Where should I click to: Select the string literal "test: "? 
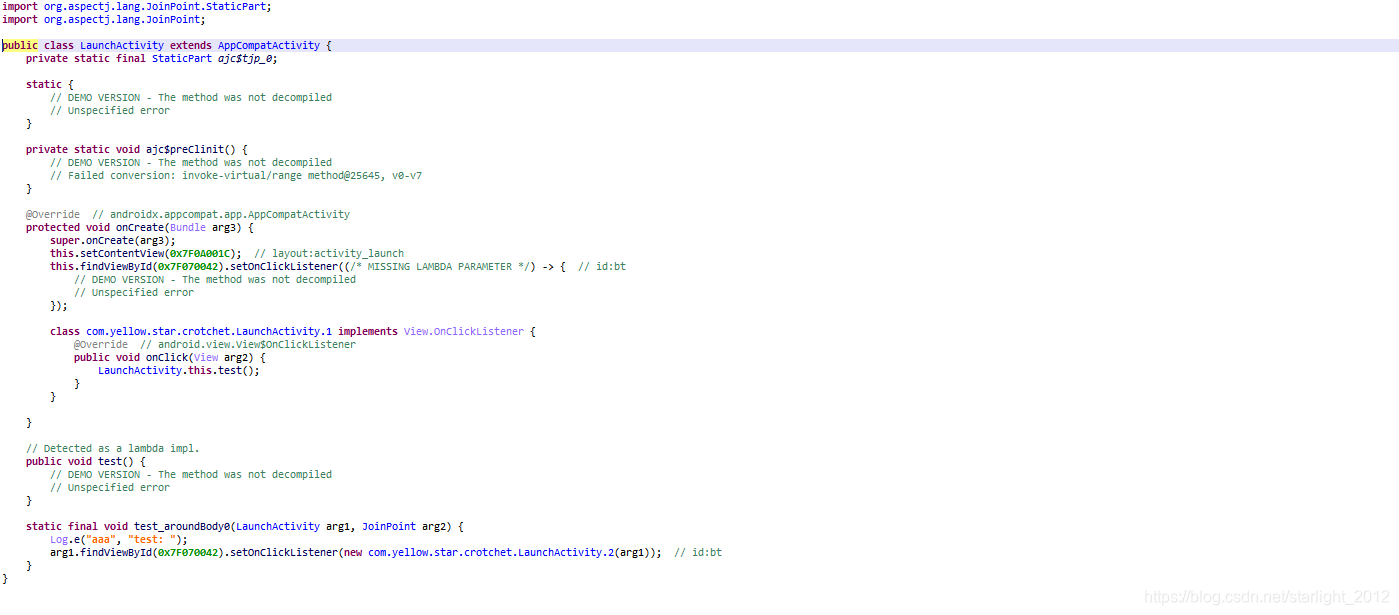(152, 539)
